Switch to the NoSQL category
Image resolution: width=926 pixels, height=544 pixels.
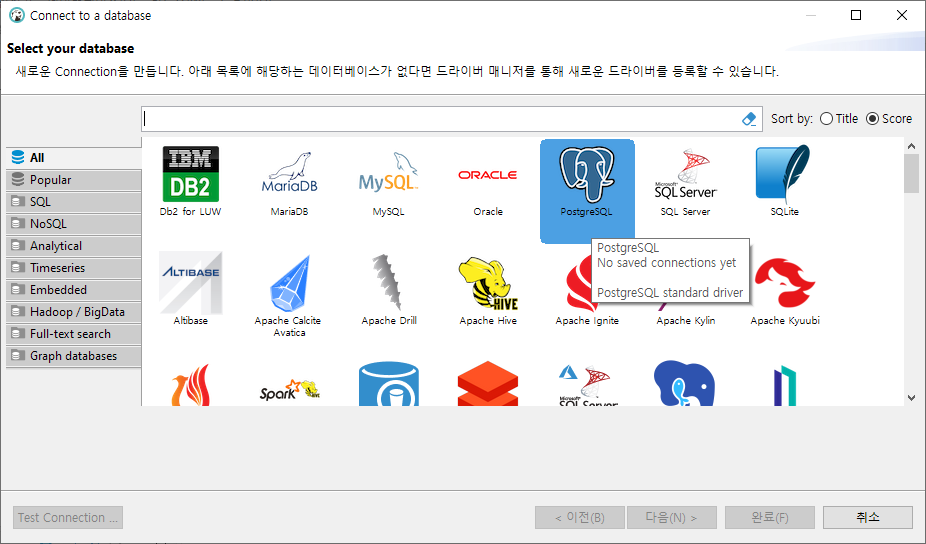[x=74, y=224]
